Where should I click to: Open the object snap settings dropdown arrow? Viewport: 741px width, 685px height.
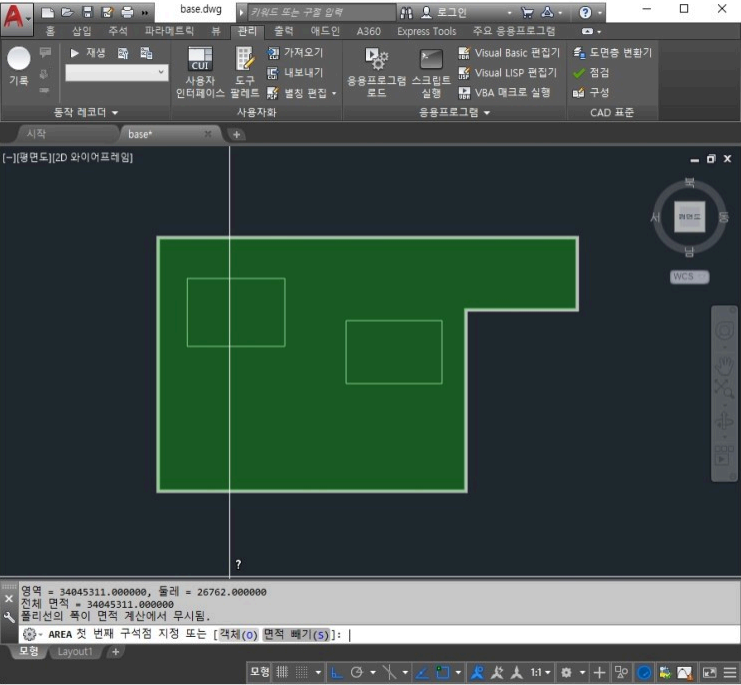(x=458, y=672)
